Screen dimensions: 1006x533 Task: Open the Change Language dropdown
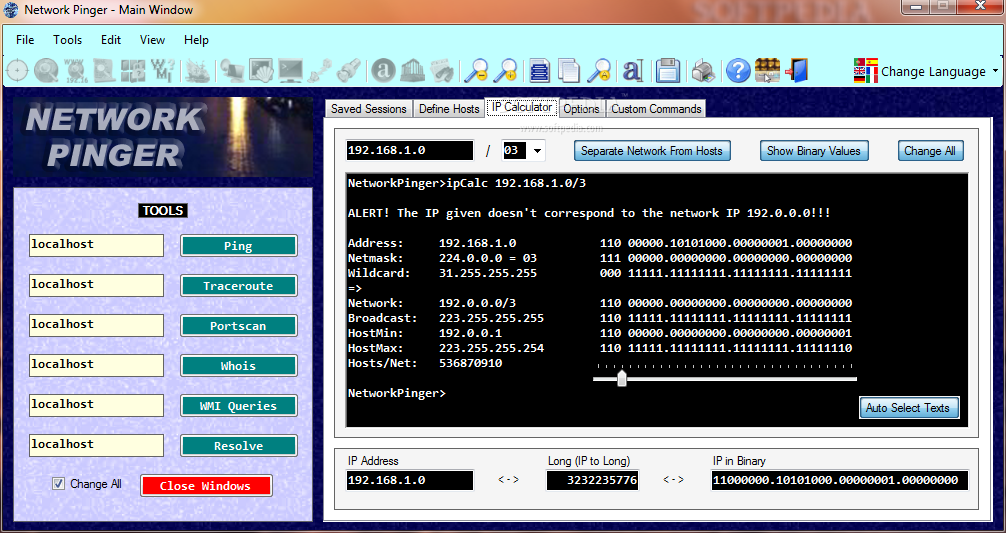927,71
